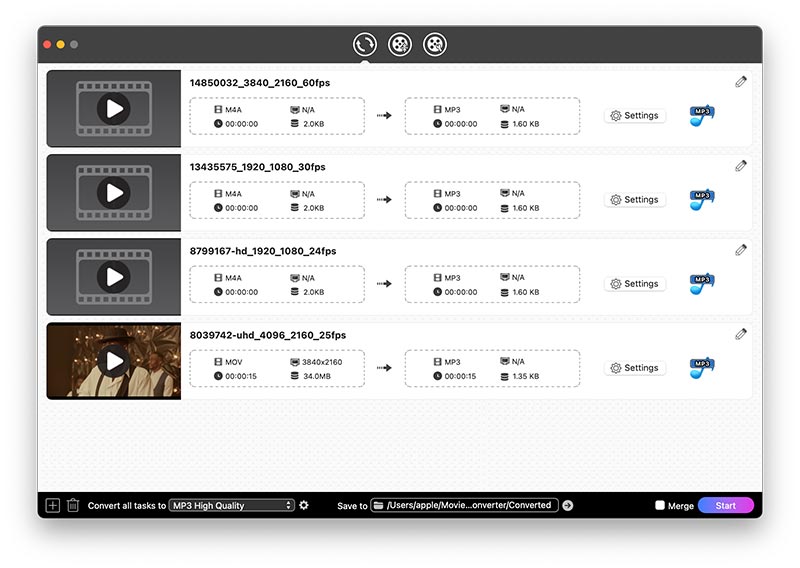Enable the Merge checkbox
The height and width of the screenshot is (568, 800).
[660, 506]
